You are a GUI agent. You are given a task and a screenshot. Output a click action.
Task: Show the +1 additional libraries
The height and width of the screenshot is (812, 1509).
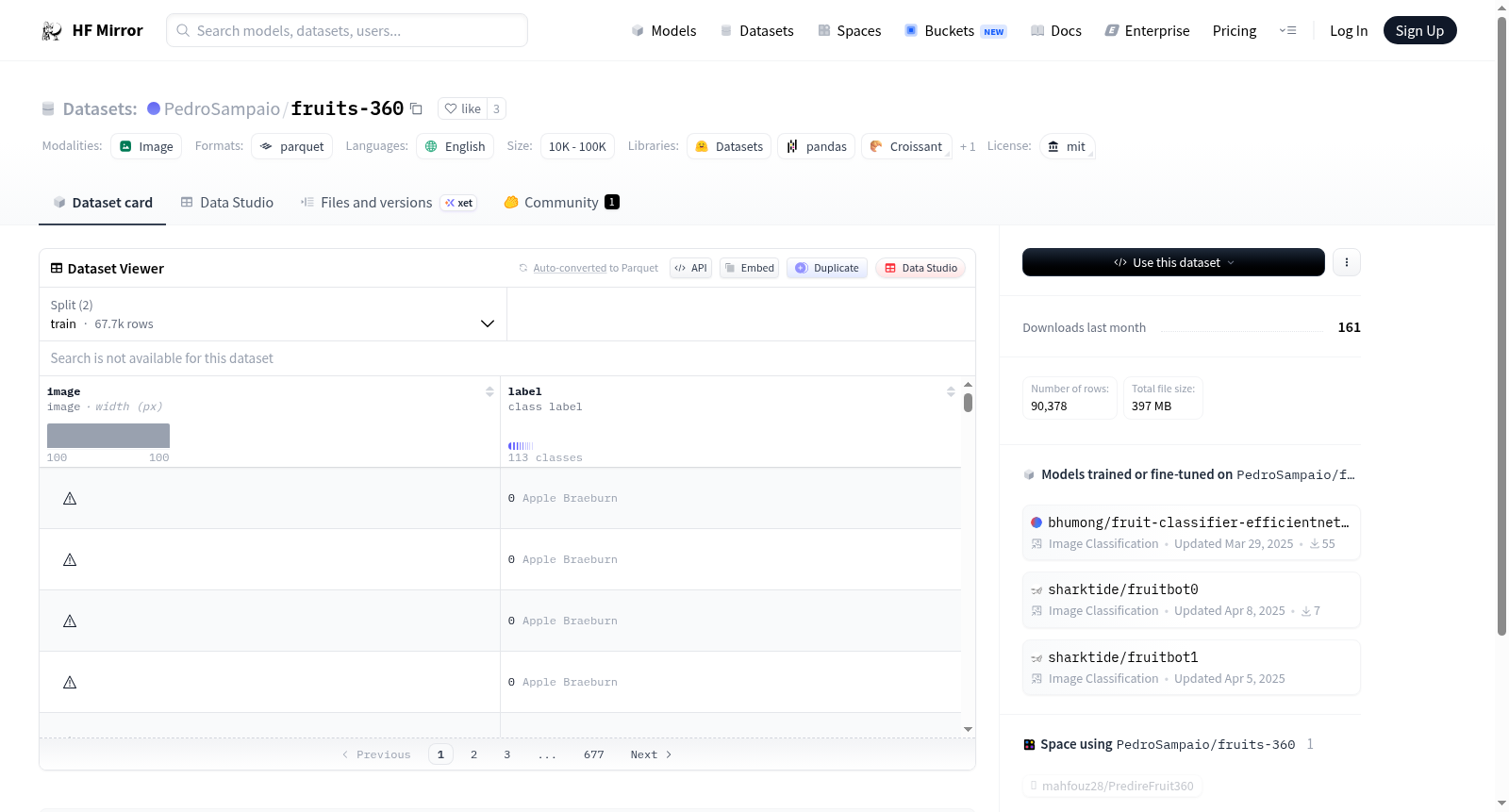pos(968,146)
